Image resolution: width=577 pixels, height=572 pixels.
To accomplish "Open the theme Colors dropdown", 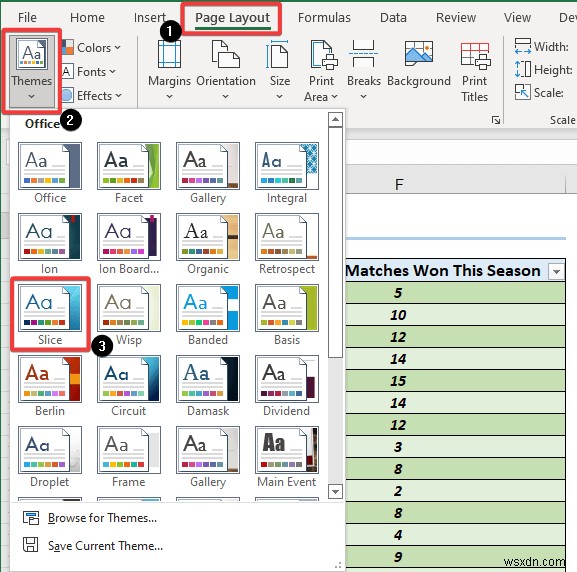I will 91,47.
